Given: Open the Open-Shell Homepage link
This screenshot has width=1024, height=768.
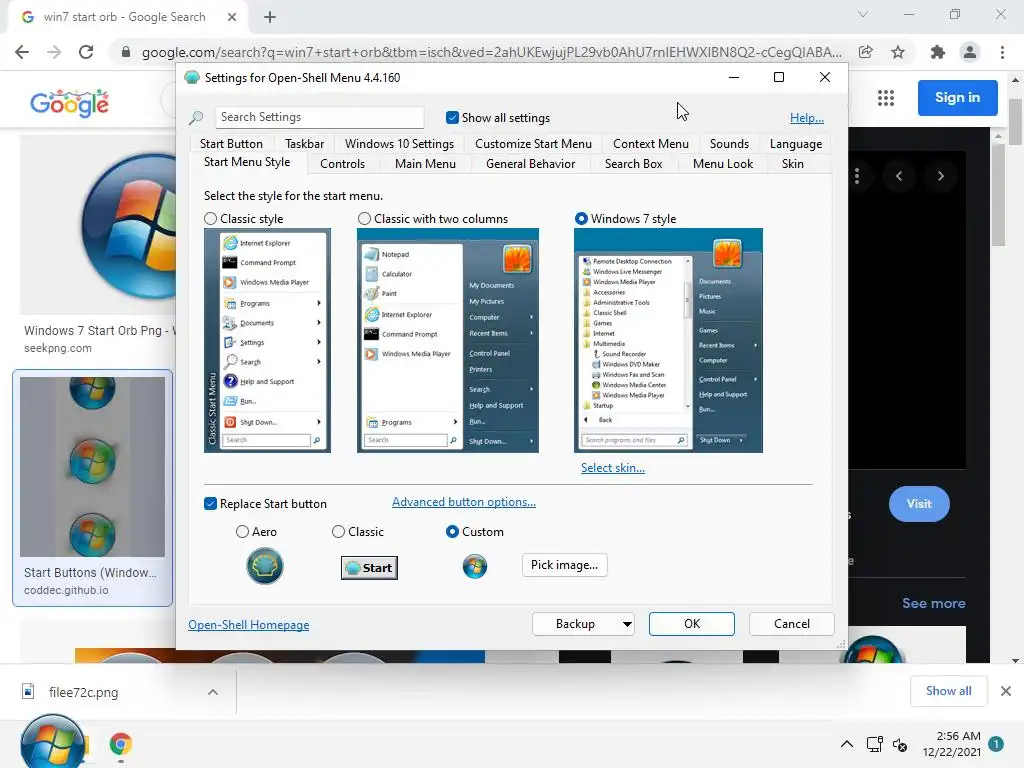Looking at the screenshot, I should click(249, 625).
